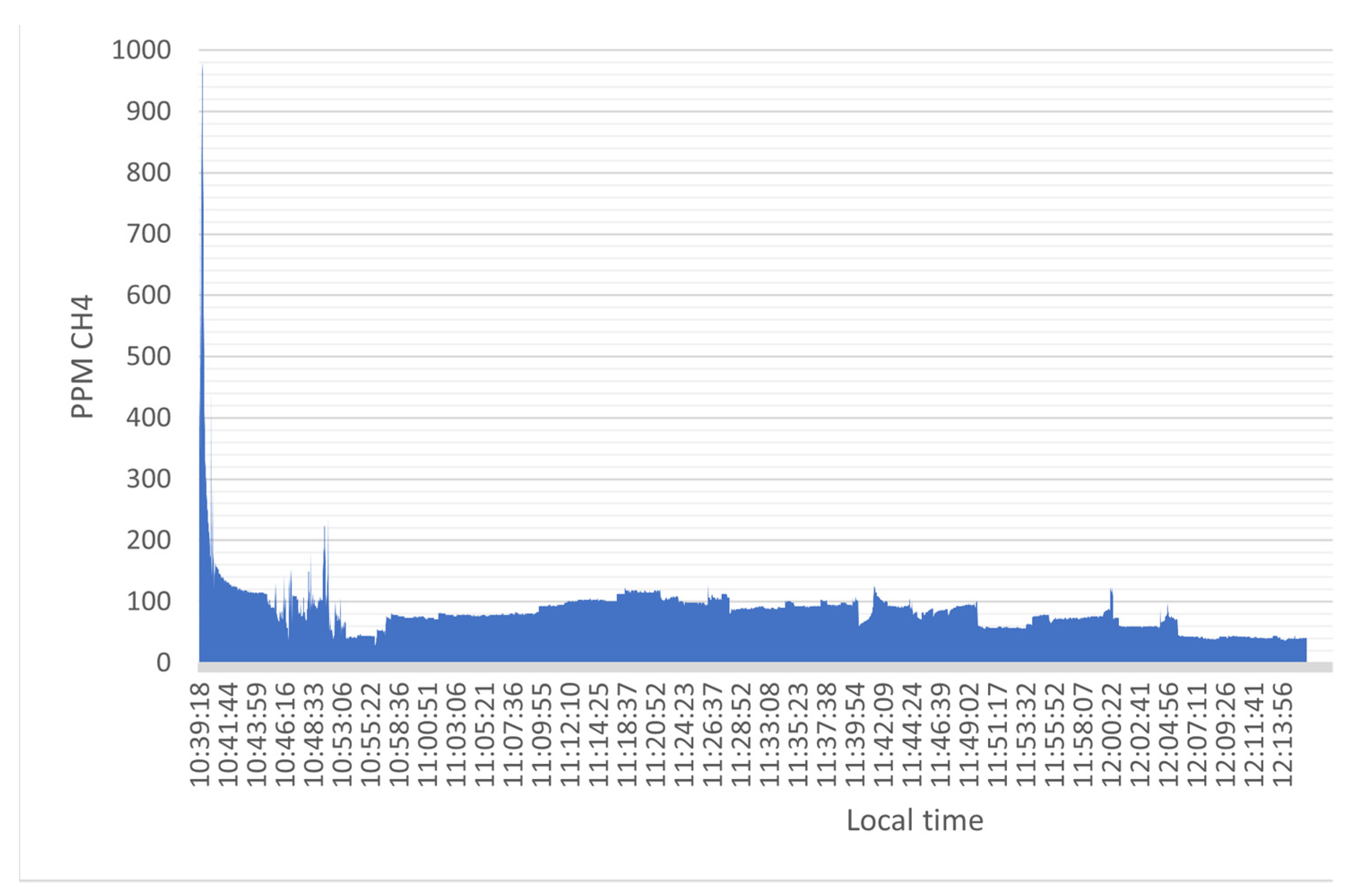Click the 500 y-axis tick label

click(148, 357)
